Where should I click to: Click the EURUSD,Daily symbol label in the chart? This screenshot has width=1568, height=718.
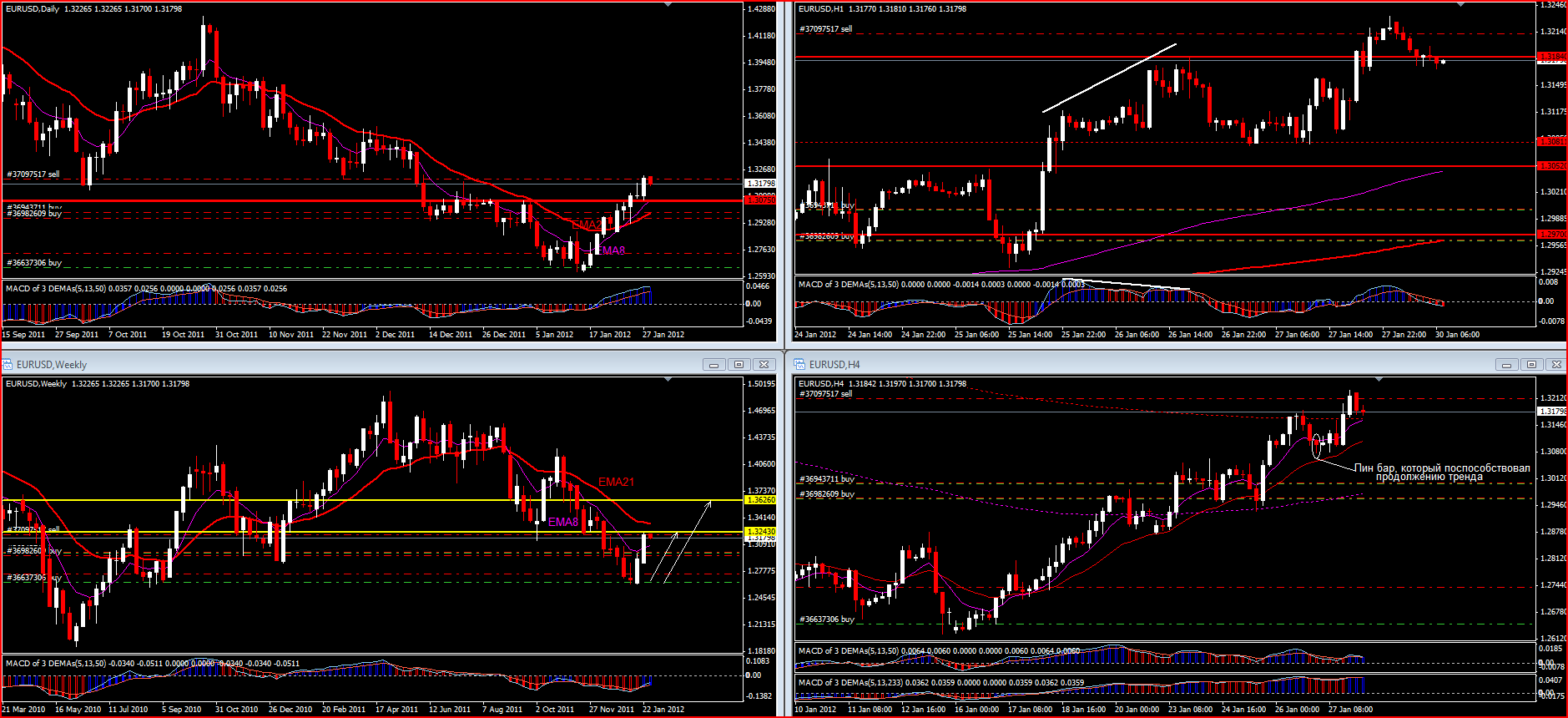coord(33,9)
